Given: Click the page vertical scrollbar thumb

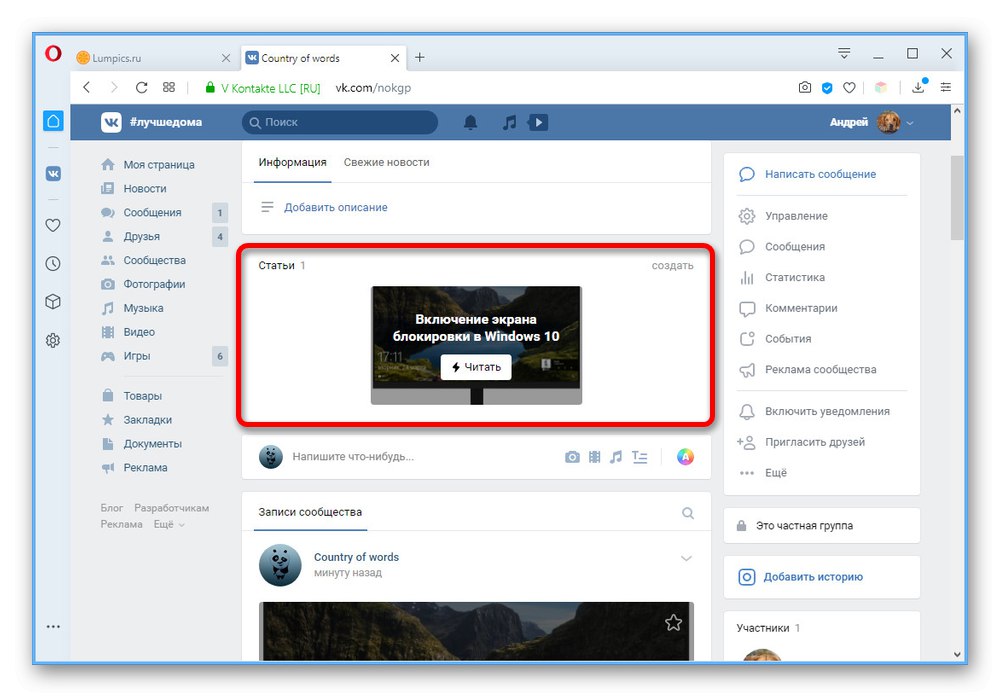Looking at the screenshot, I should coord(957,198).
